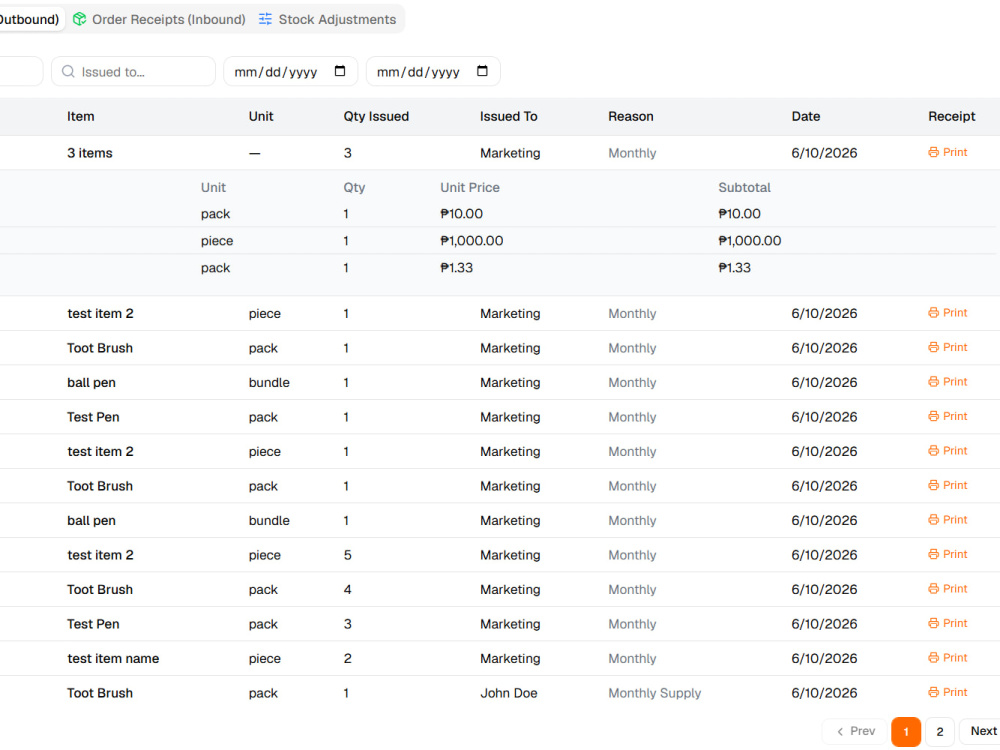This screenshot has height=750, width=1000.
Task: Click the search magnifier icon
Action: 68,71
